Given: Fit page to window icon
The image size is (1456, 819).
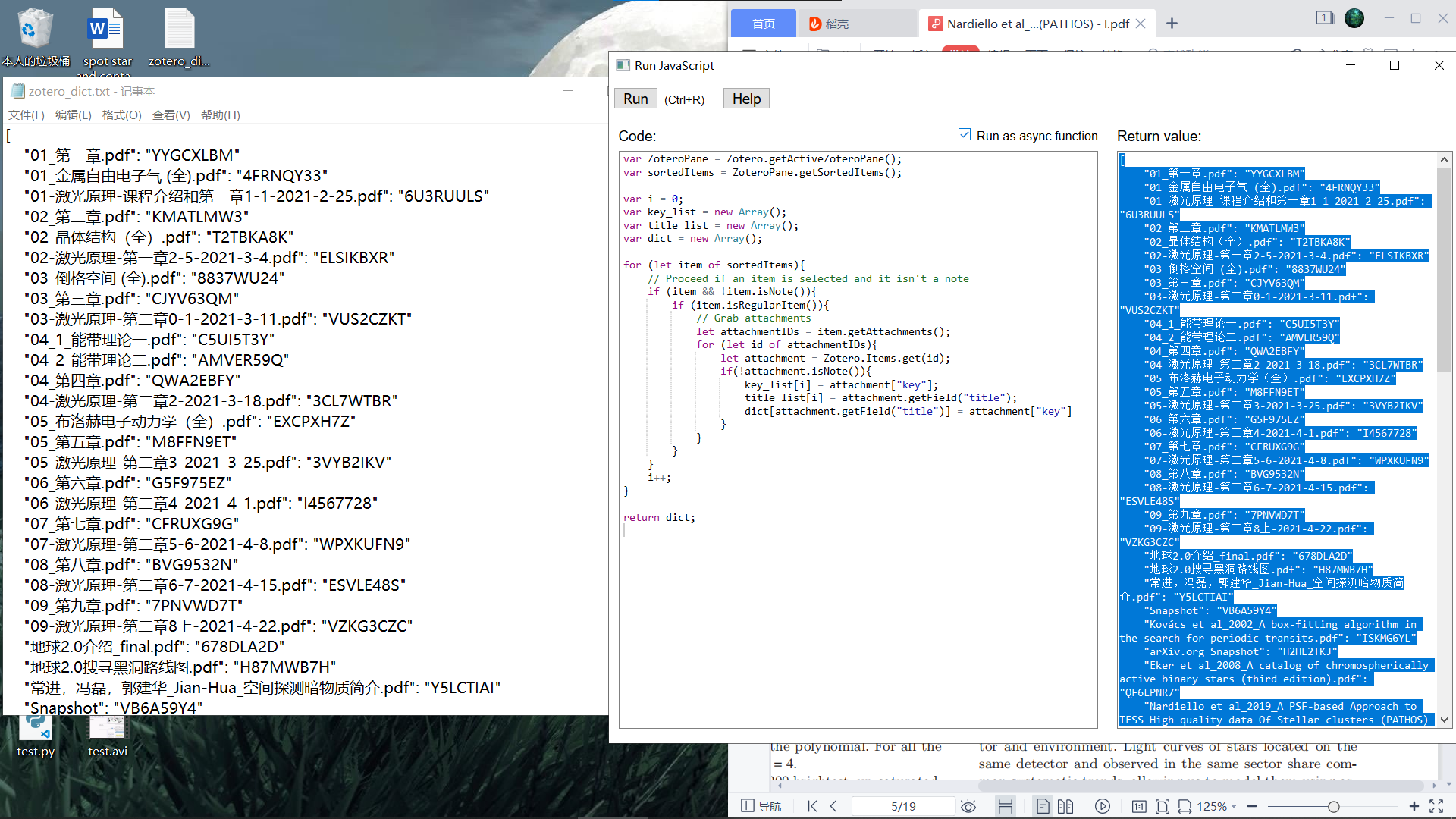Looking at the screenshot, I should click(1162, 806).
